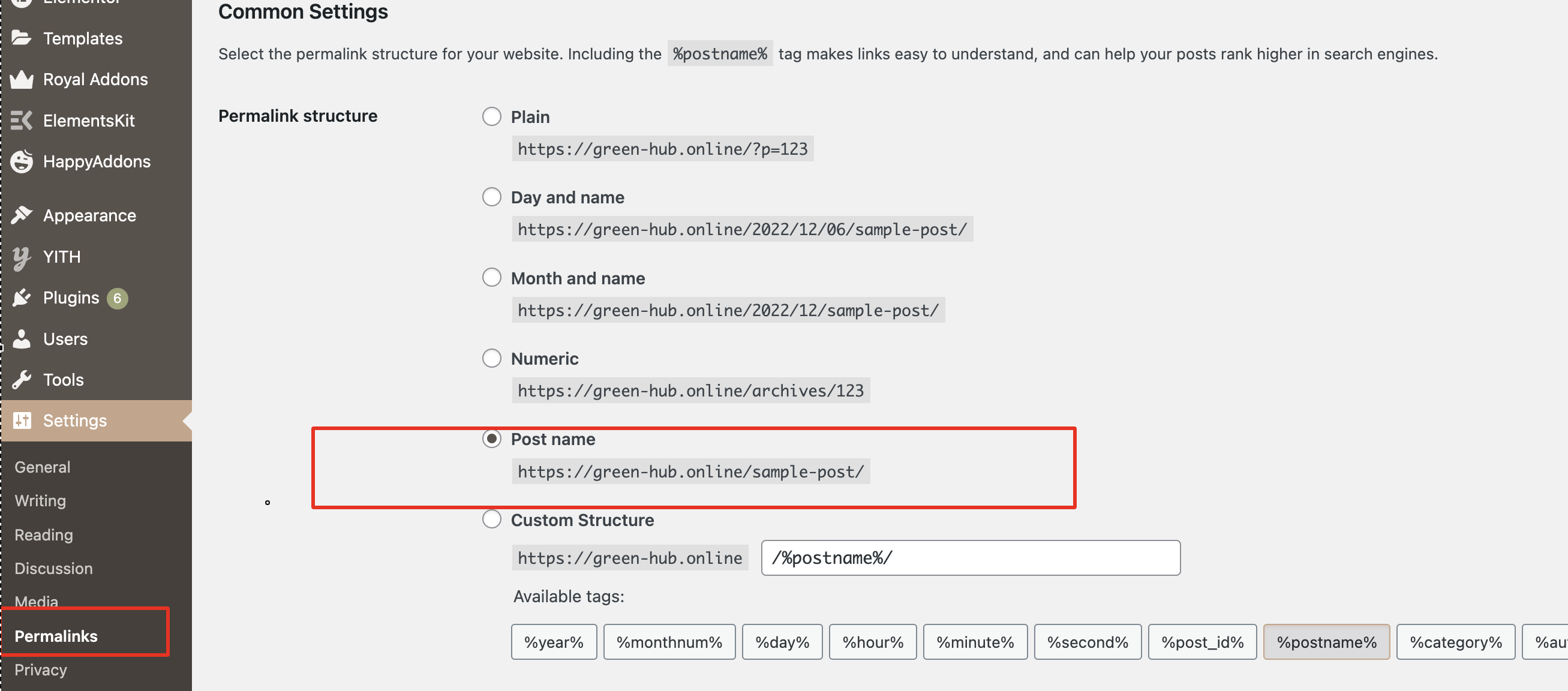Open the Discussion settings submenu item

click(x=53, y=568)
